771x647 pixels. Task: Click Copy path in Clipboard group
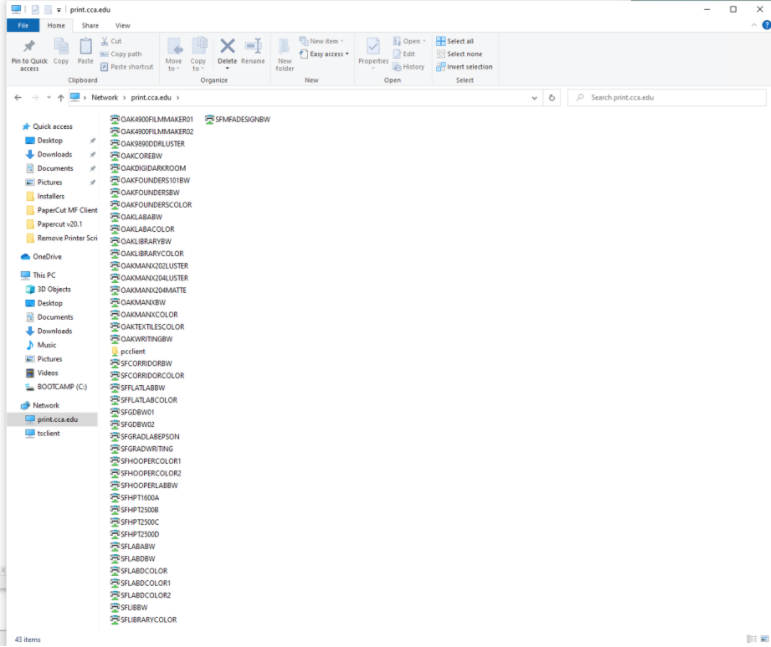pyautogui.click(x=121, y=54)
